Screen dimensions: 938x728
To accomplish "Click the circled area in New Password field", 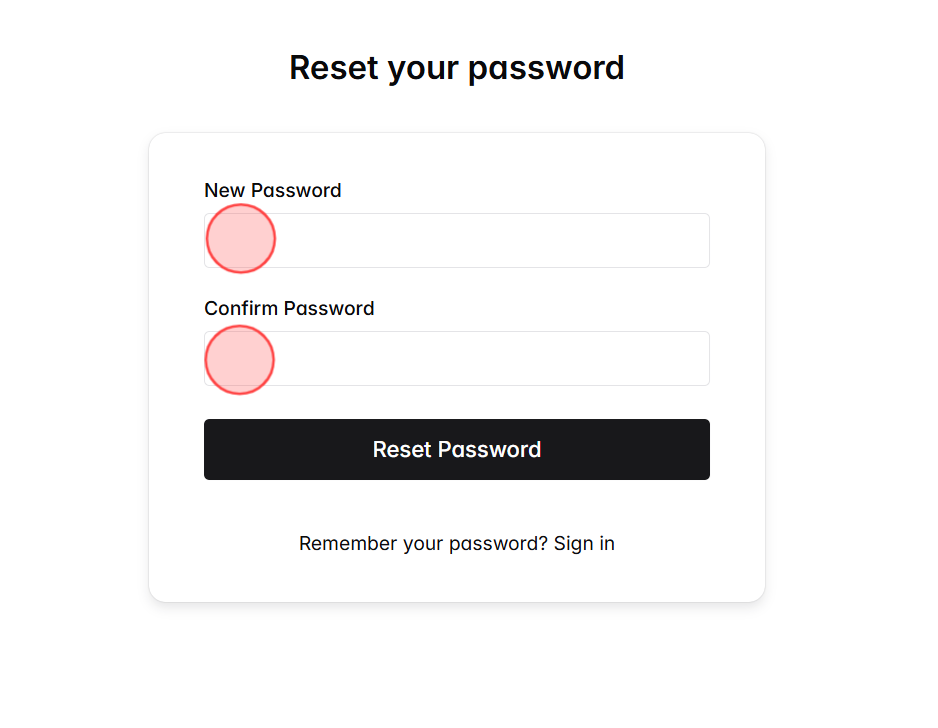I will coord(240,239).
